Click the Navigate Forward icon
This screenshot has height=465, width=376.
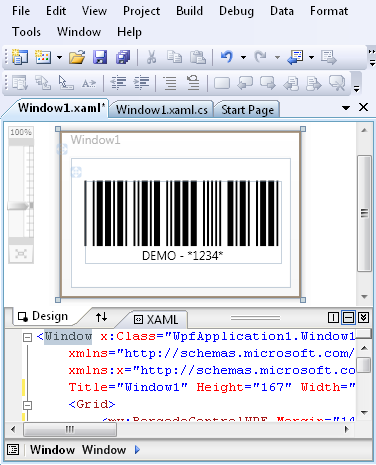point(329,57)
